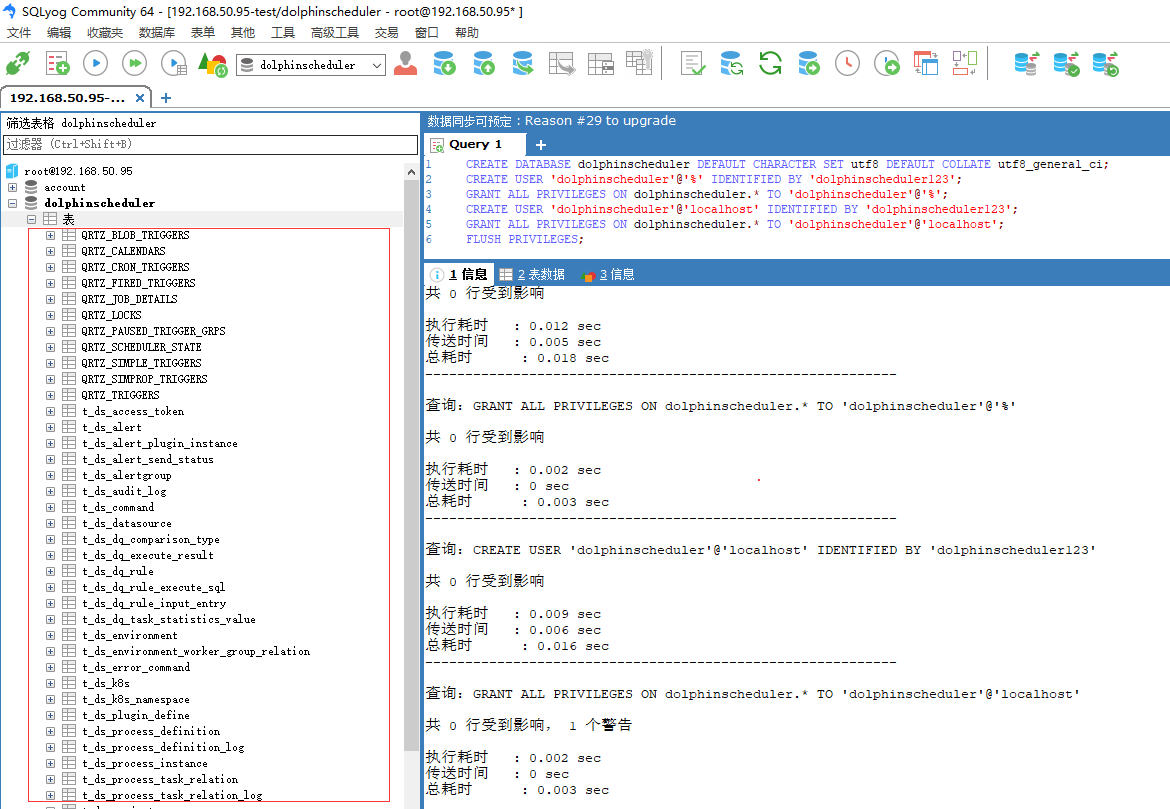Expand the QRTZ_BLOB_TRIGGERS table
This screenshot has height=809, width=1170.
coord(50,235)
